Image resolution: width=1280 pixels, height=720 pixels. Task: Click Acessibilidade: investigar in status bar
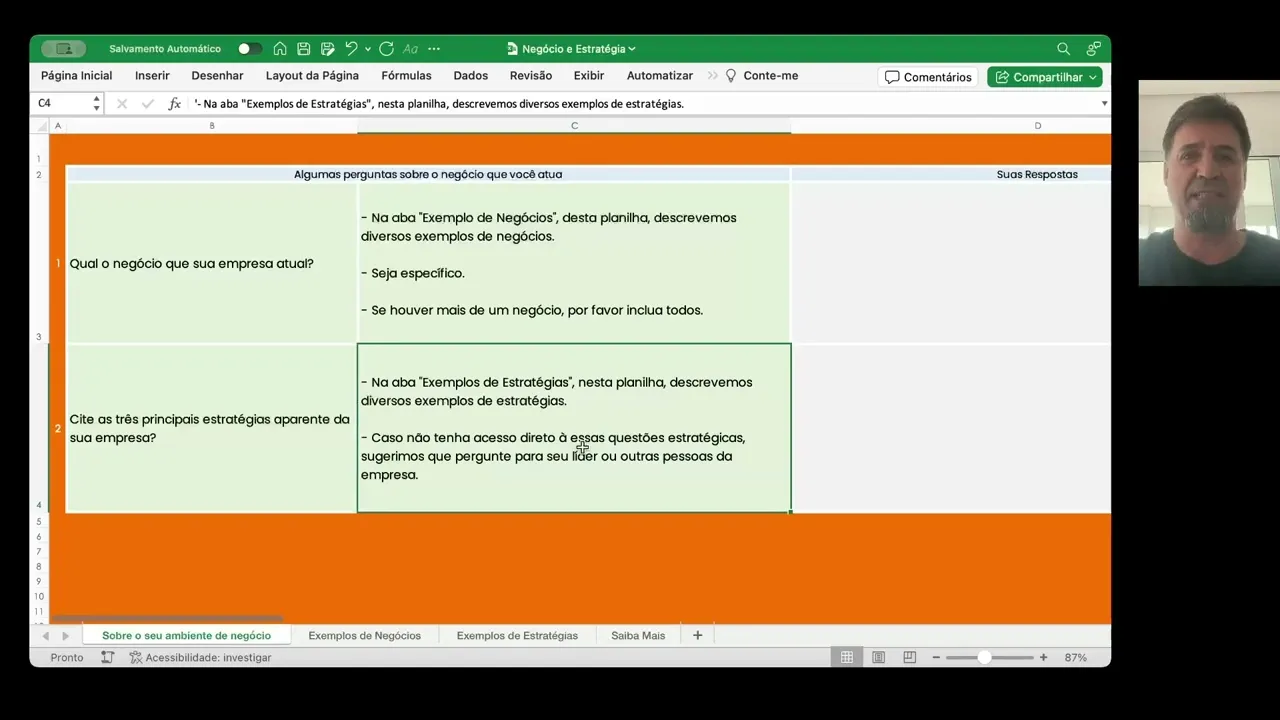(x=200, y=657)
